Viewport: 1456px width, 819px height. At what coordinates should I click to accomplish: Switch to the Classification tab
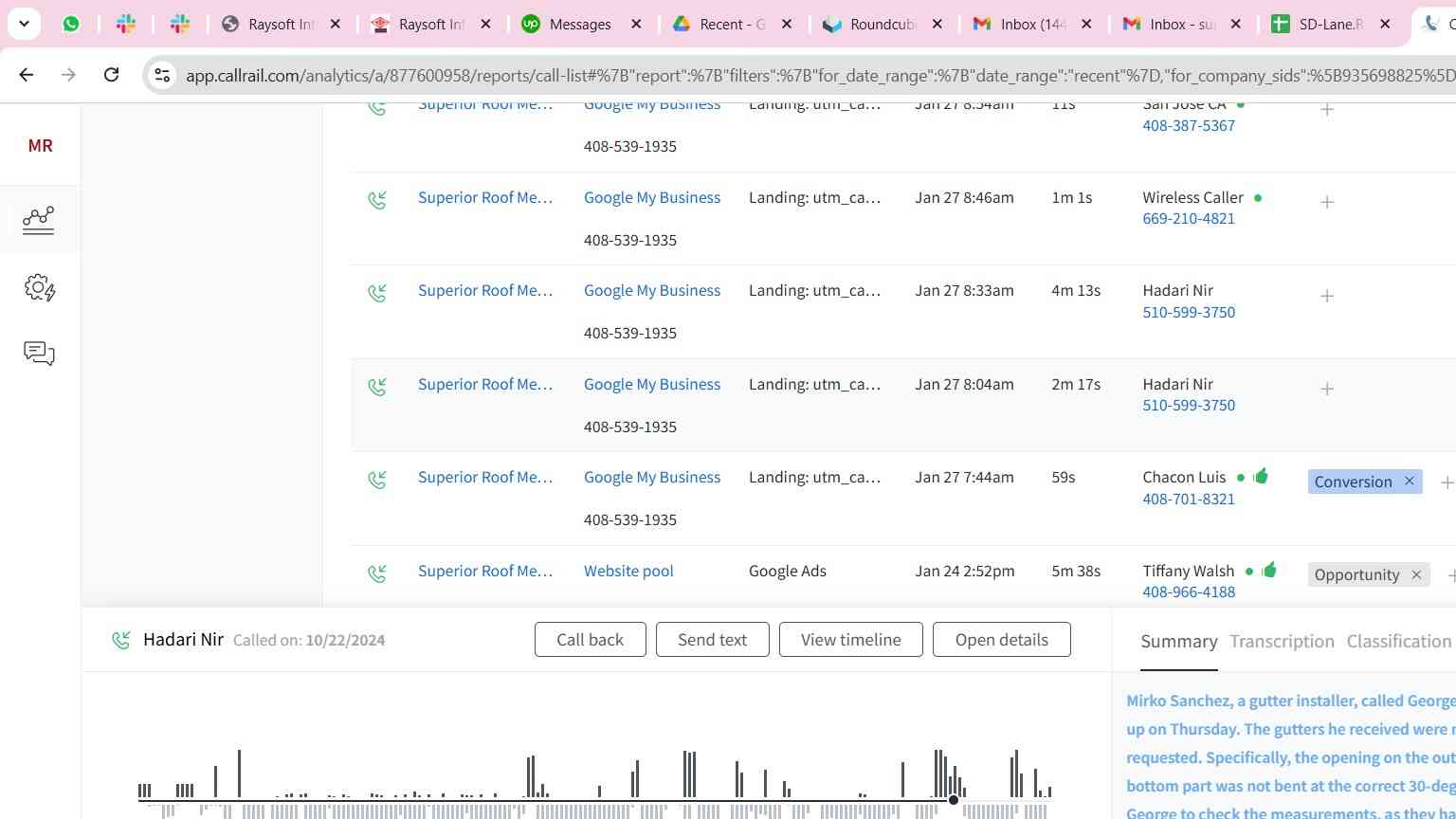click(1399, 642)
